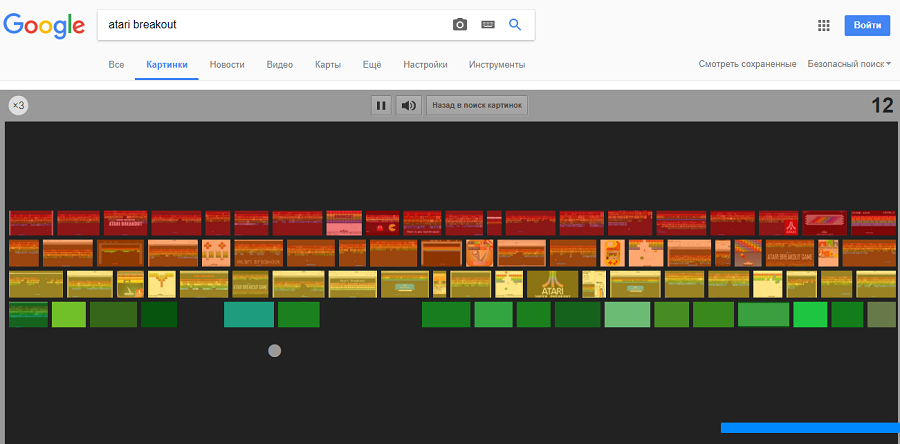Mute the game sound
Image resolution: width=900 pixels, height=444 pixels.
(409, 106)
